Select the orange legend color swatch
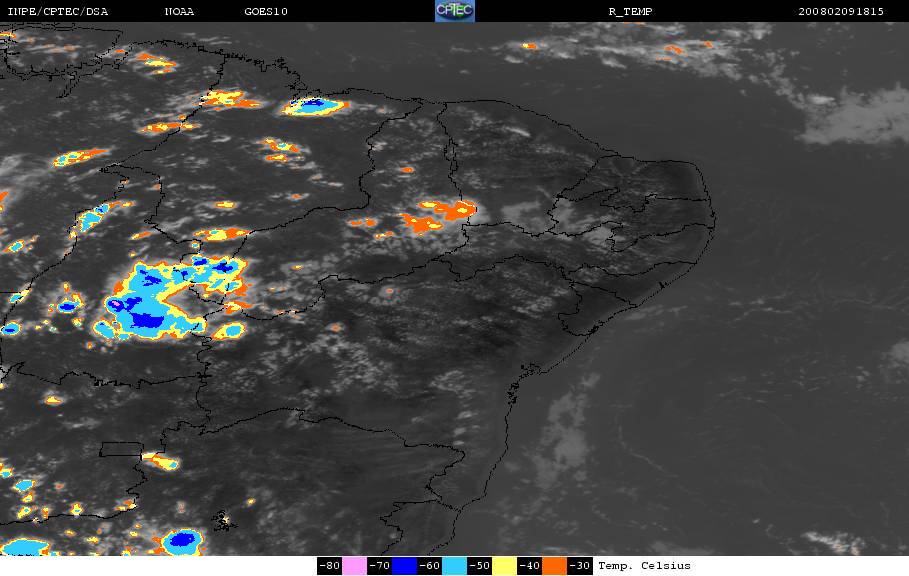The image size is (909, 576). (554, 566)
